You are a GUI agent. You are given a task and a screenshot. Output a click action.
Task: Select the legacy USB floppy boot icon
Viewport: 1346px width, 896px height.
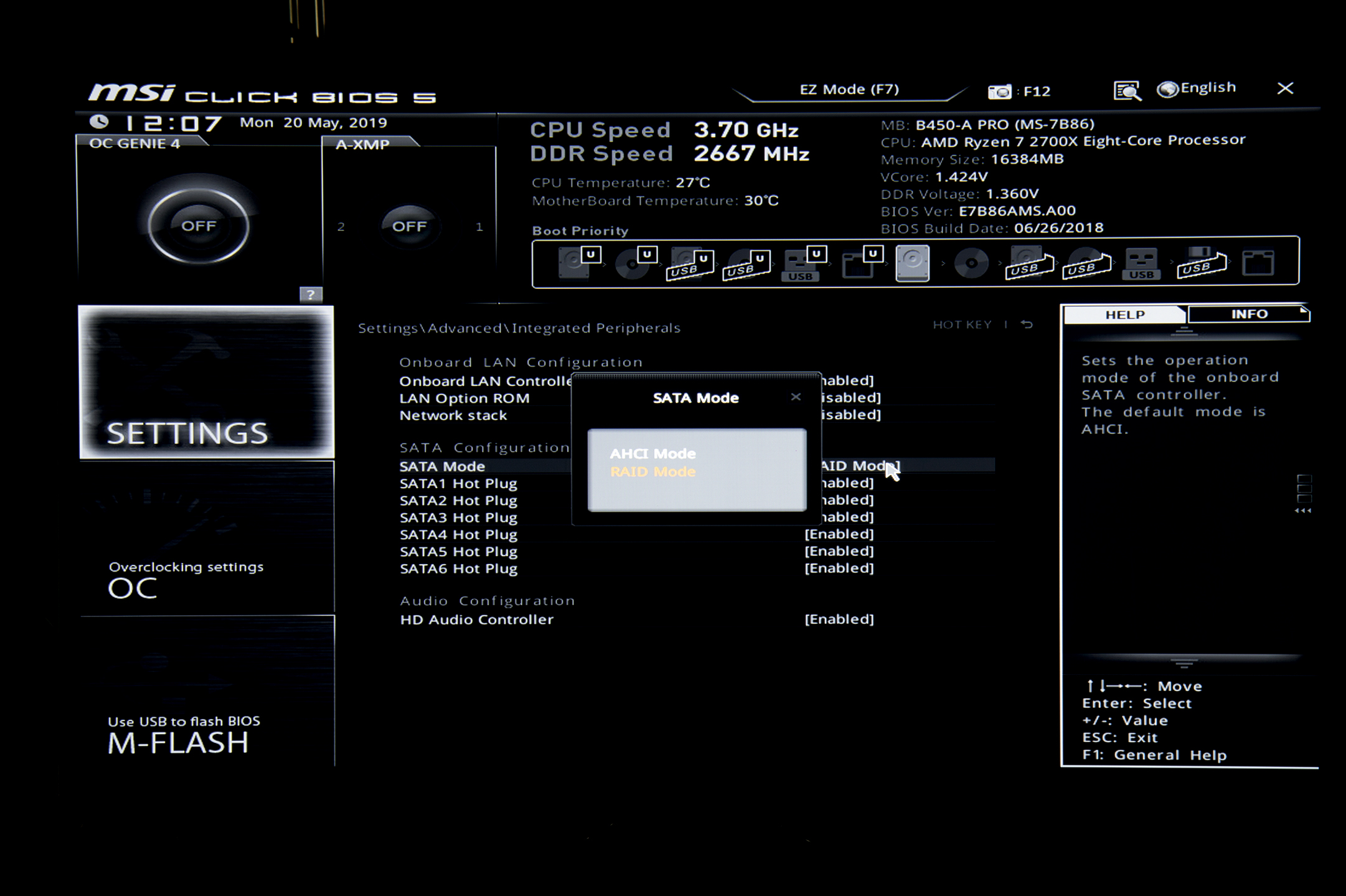click(1202, 263)
